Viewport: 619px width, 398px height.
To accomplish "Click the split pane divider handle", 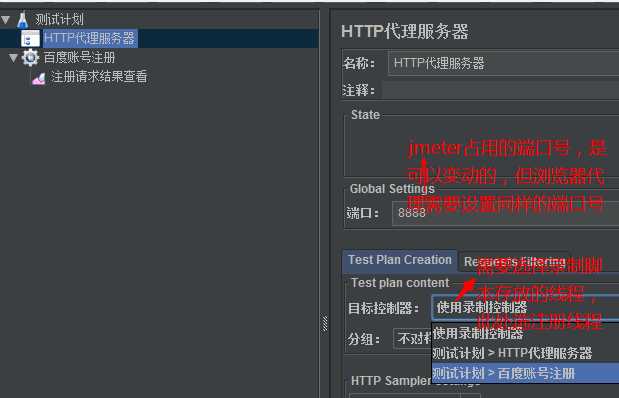I will tap(324, 324).
